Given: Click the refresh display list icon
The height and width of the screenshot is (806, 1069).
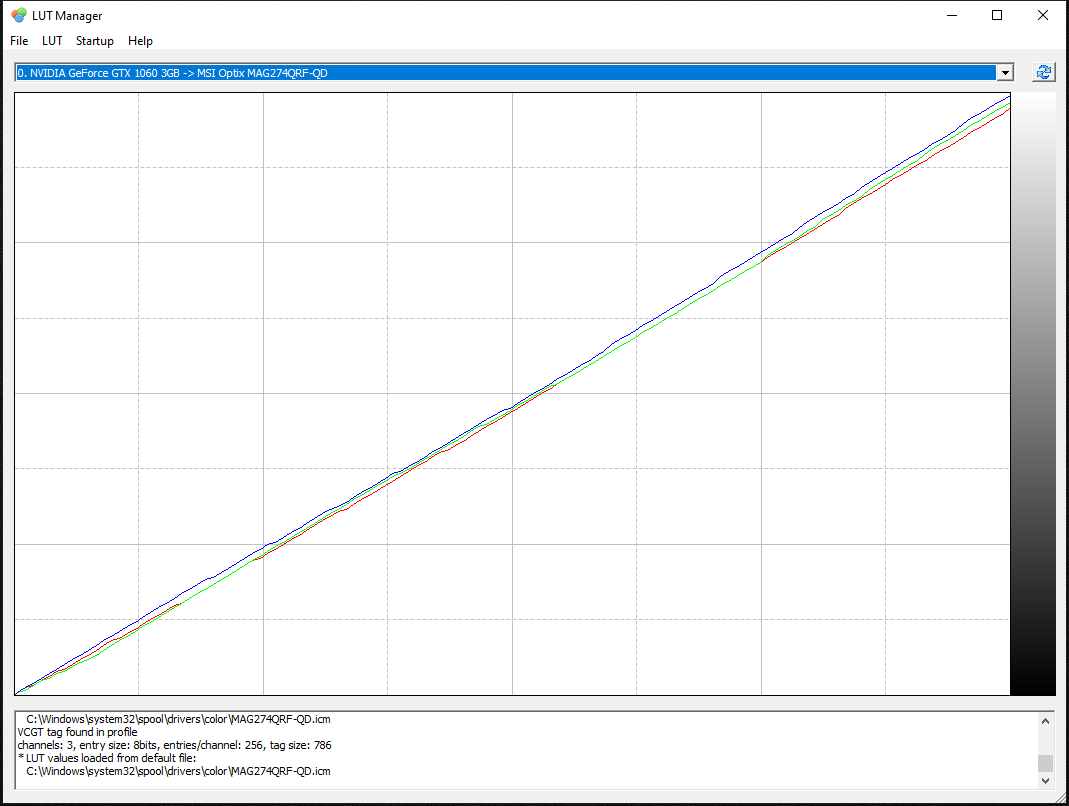Looking at the screenshot, I should (1043, 72).
